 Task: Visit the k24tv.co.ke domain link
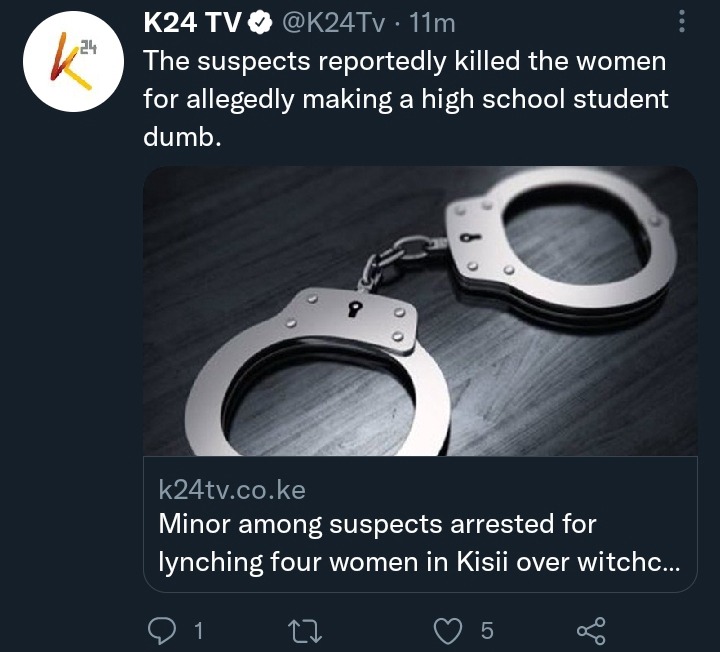coord(232,490)
